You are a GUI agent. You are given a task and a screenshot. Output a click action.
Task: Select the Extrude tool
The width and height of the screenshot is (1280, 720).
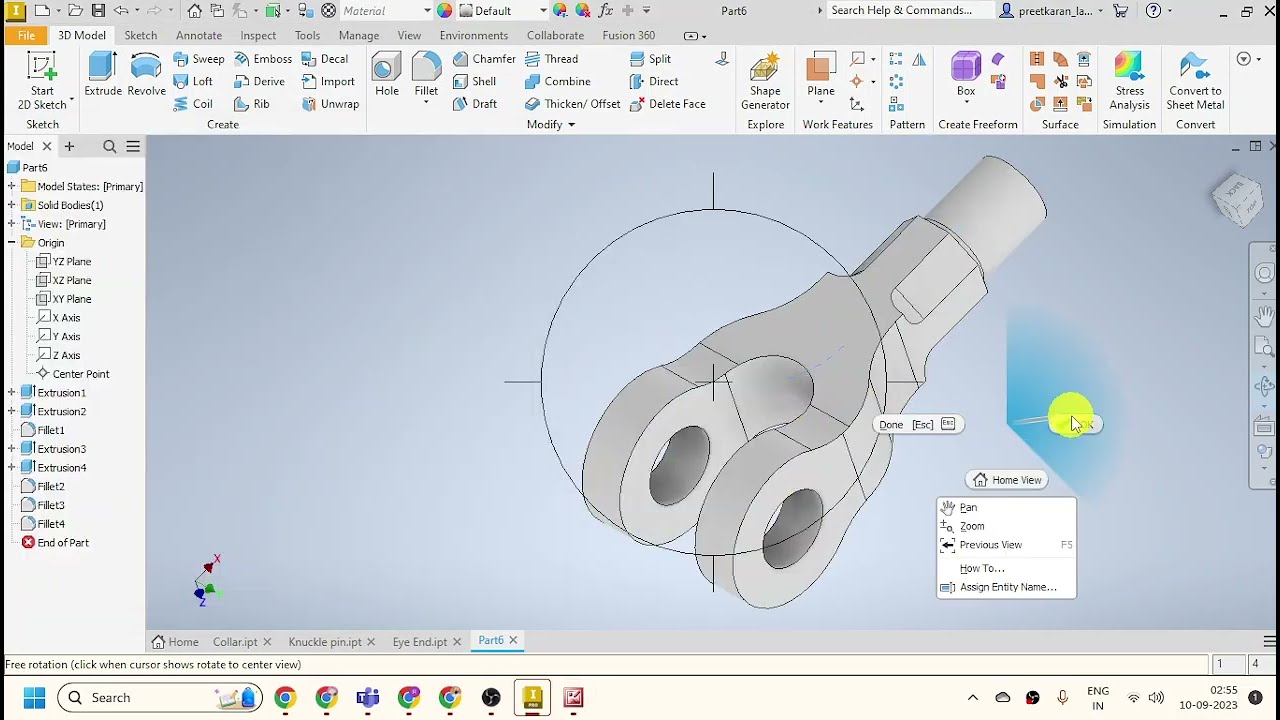point(103,75)
